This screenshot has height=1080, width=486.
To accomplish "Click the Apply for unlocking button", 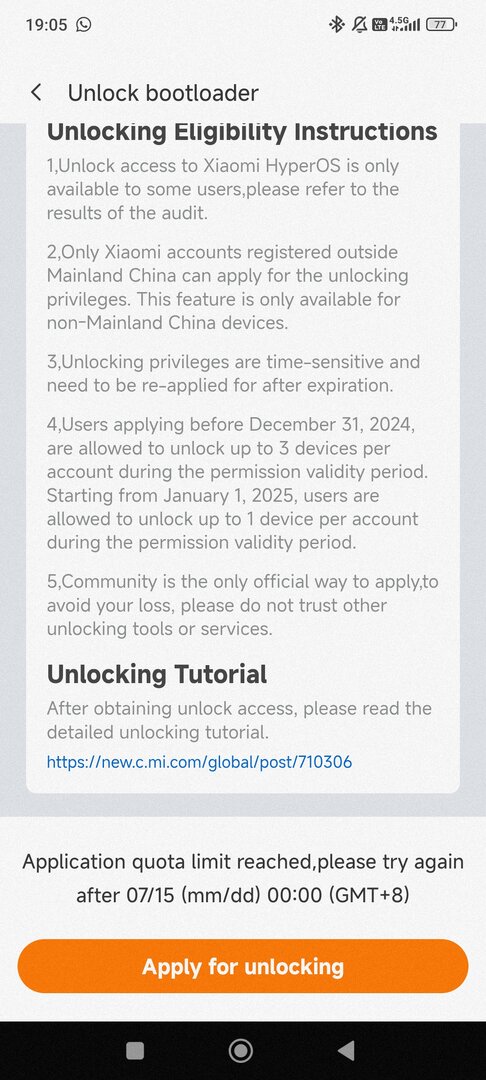I will [x=242, y=966].
